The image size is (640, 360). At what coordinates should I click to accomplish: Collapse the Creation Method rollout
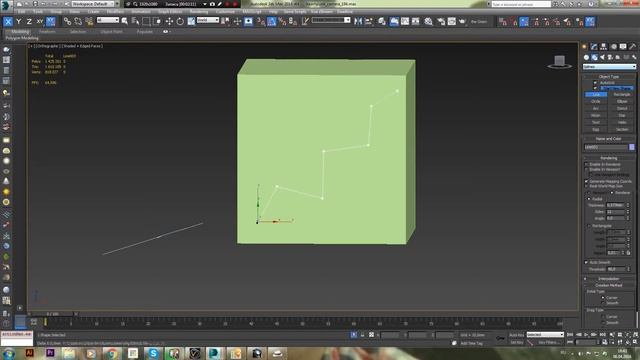point(609,285)
